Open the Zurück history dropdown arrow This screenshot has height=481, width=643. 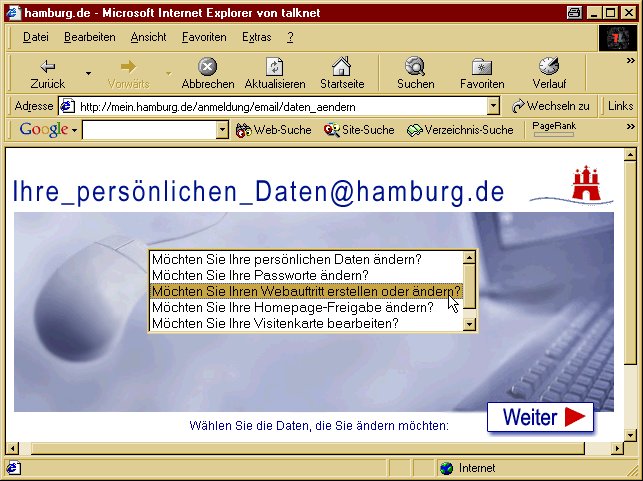[88, 73]
